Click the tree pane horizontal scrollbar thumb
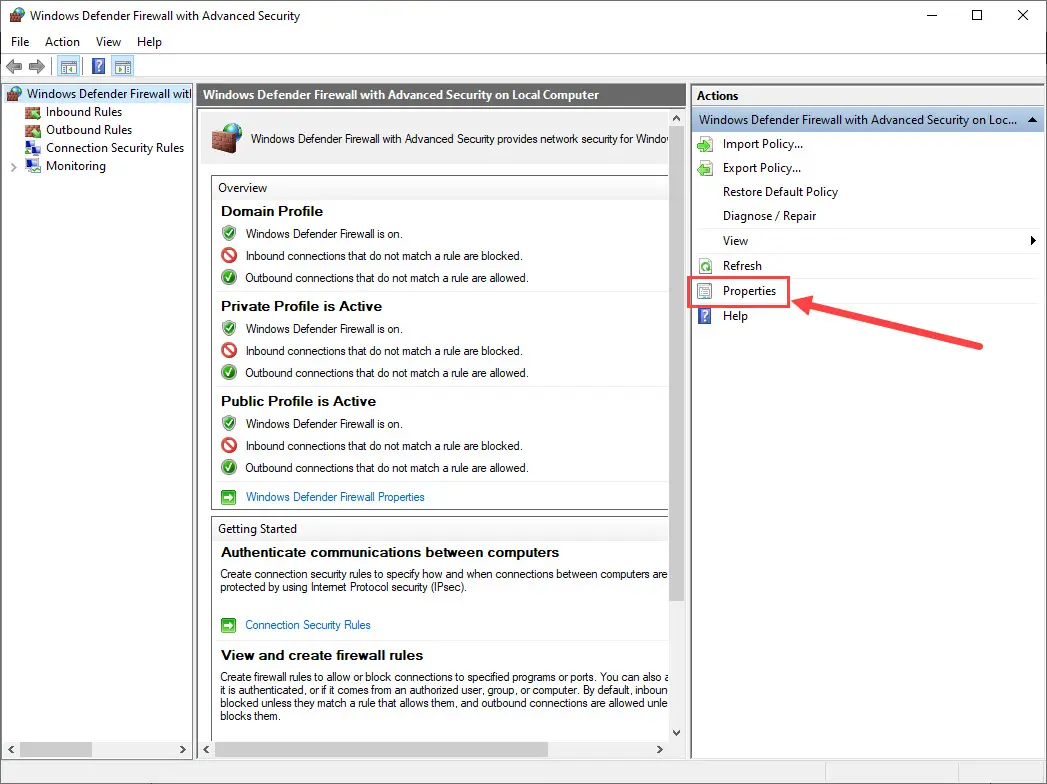 [55, 749]
